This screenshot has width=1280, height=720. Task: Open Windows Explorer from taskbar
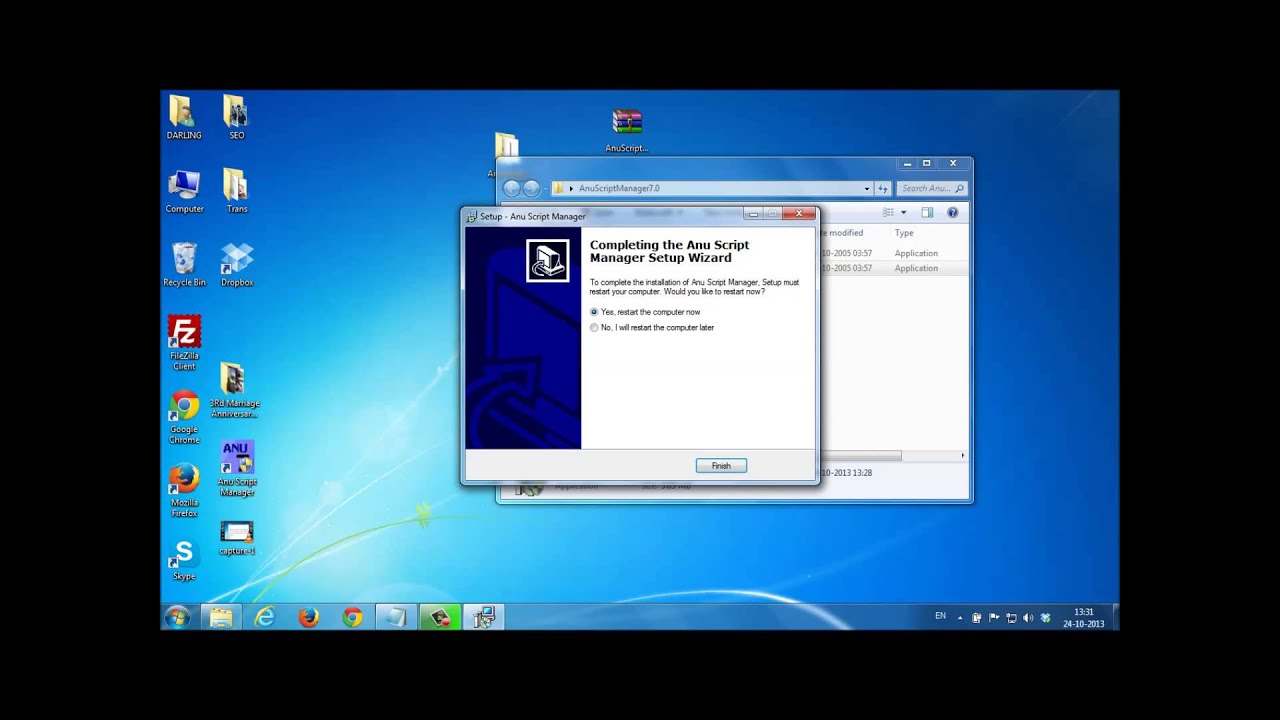[x=221, y=617]
